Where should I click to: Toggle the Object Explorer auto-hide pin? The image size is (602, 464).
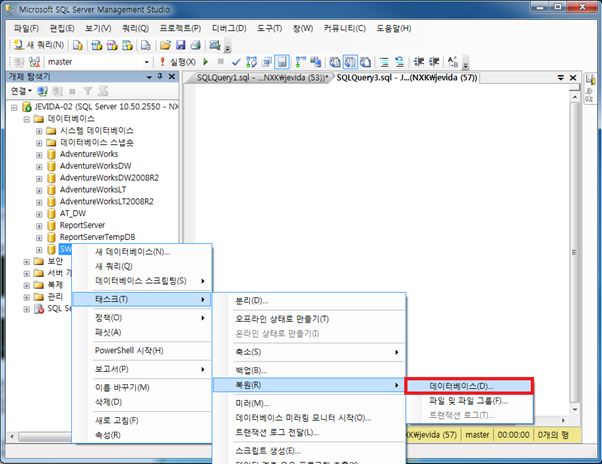point(160,76)
